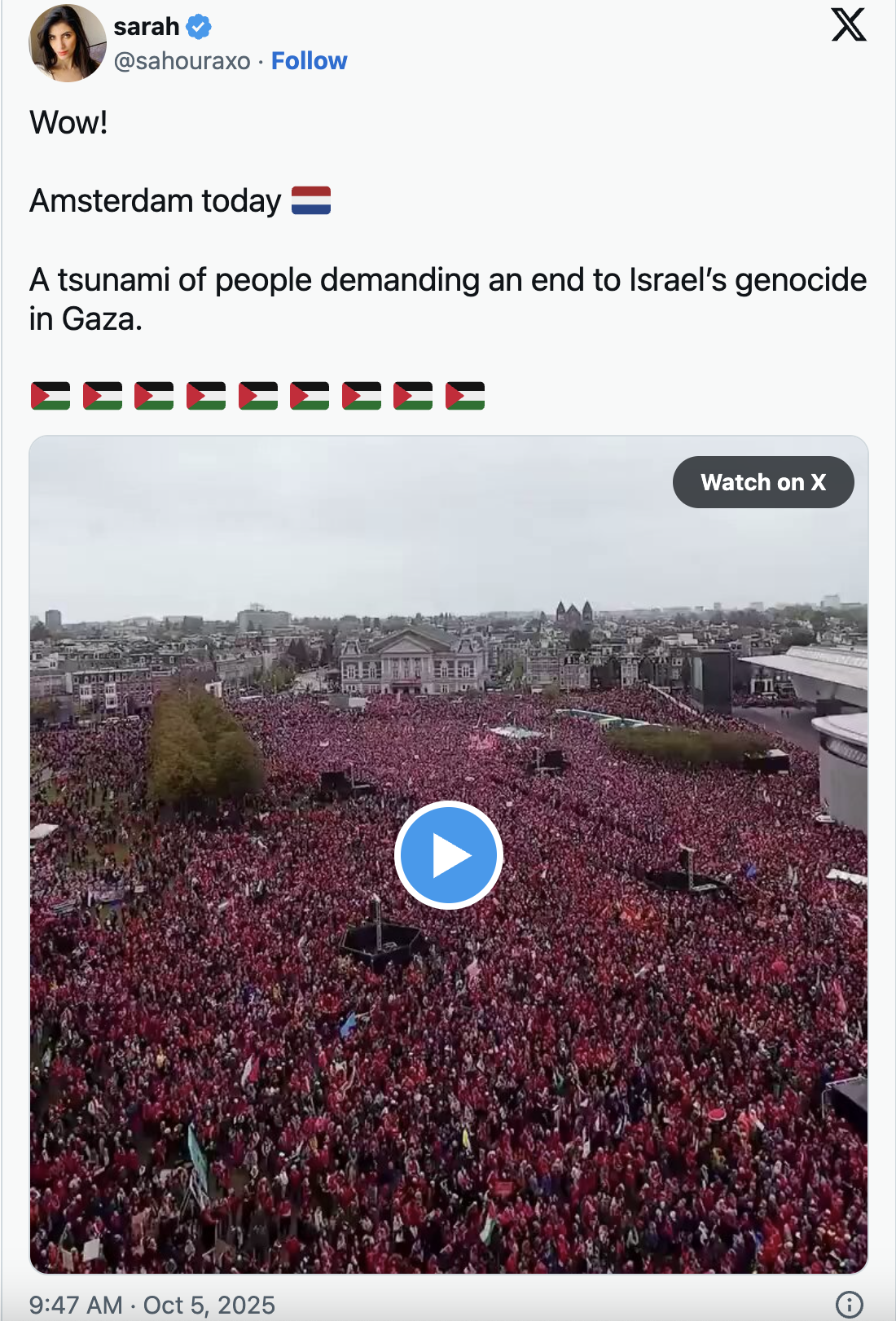896x1321 pixels.
Task: Click the 'Amsterdam today' text line
Action: pos(156,201)
